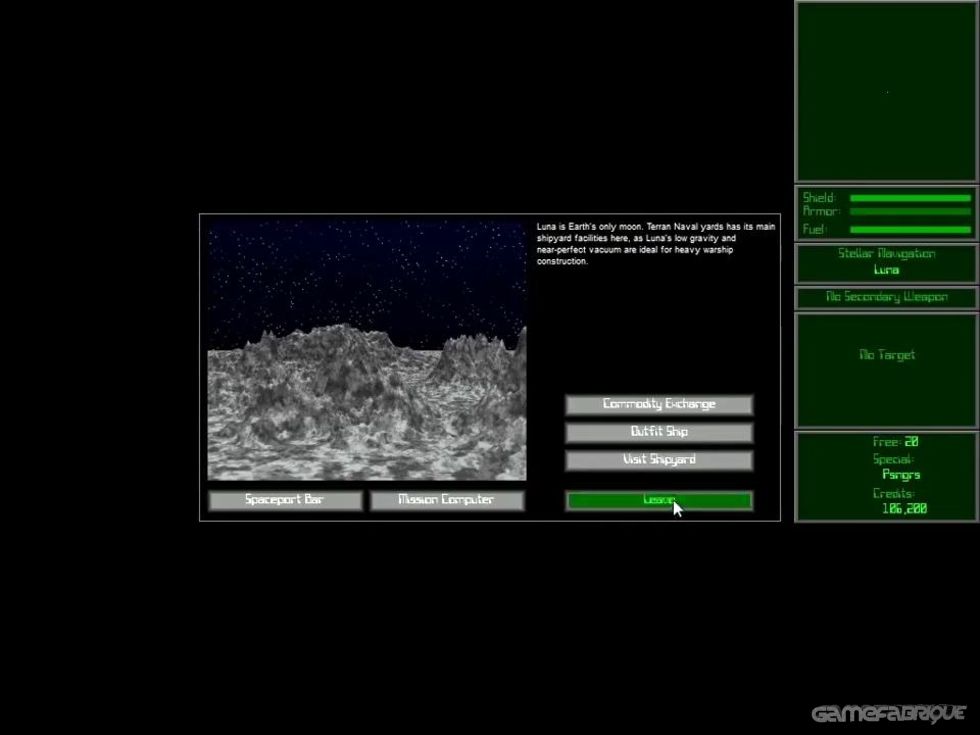Click the Luna landscape picture
980x735 pixels.
[367, 351]
